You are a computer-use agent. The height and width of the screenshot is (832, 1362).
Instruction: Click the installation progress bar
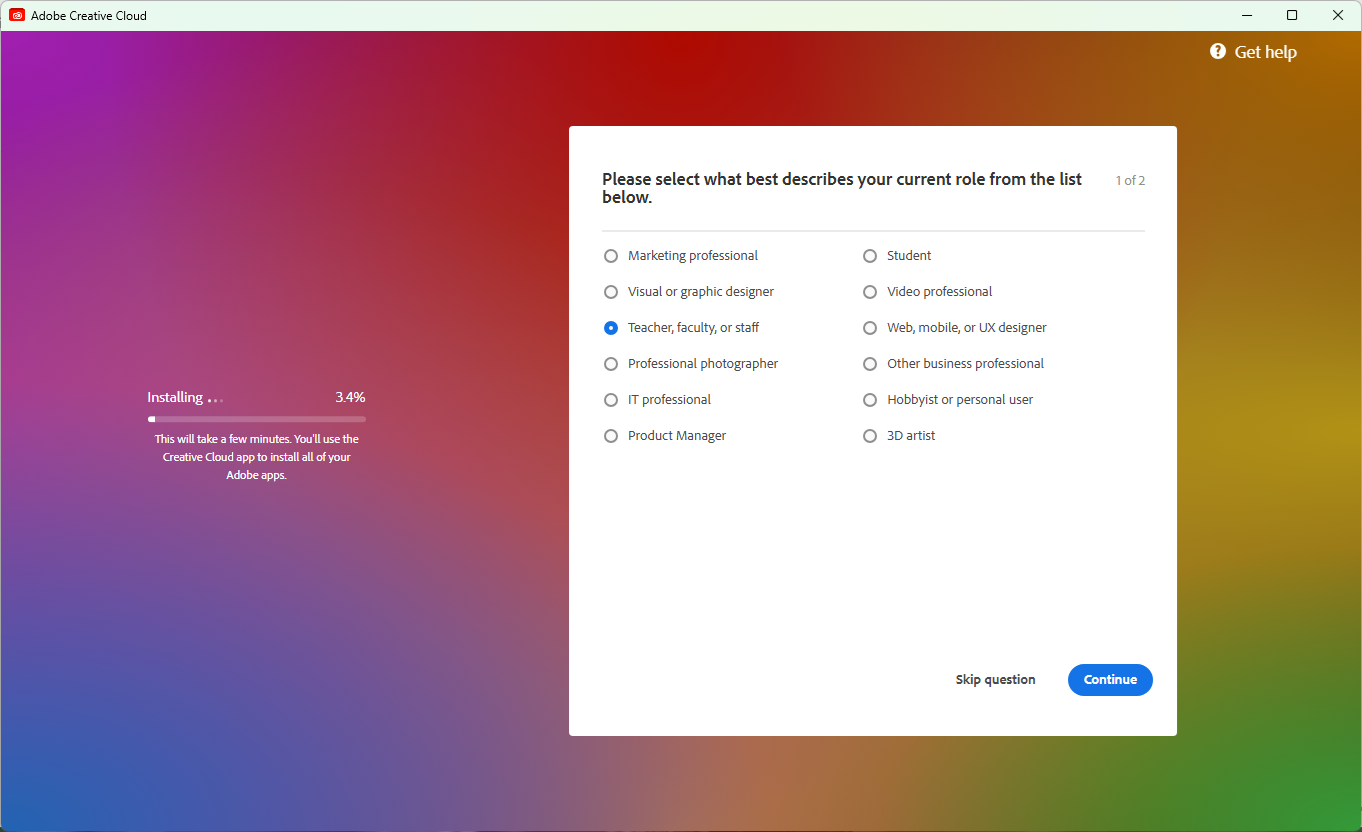tap(256, 419)
